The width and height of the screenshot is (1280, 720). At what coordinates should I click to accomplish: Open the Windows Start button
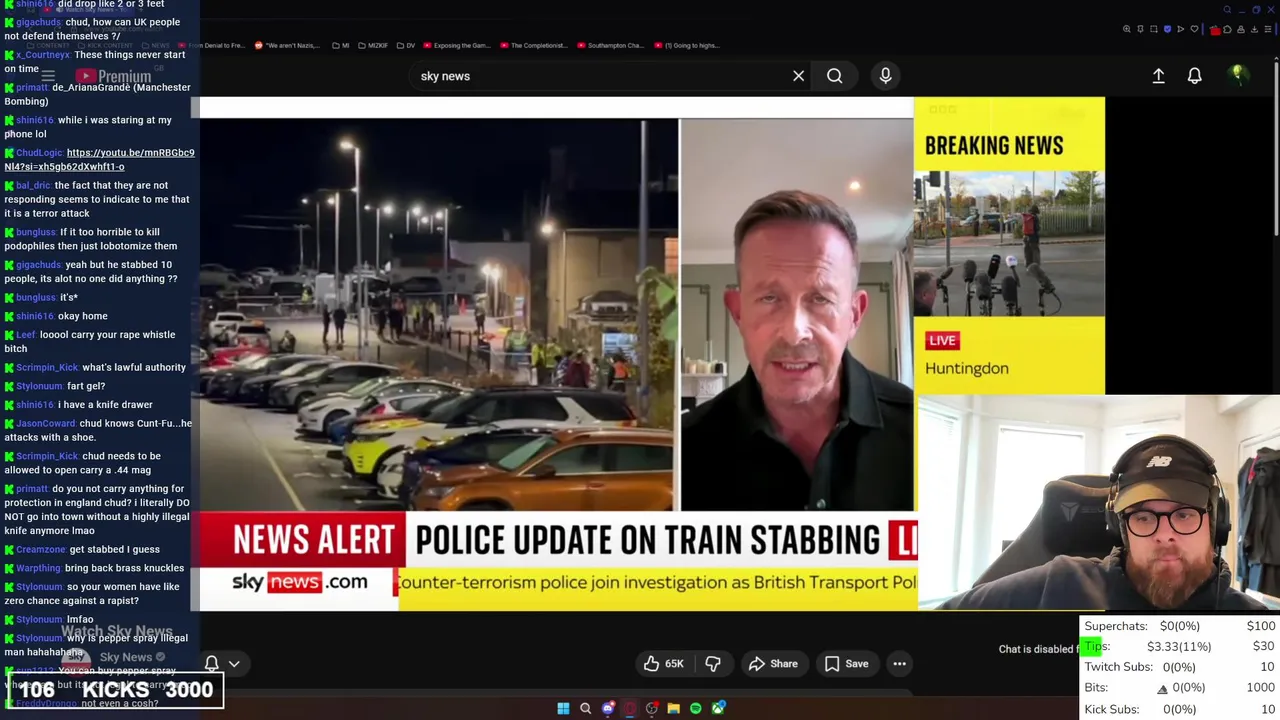click(x=563, y=708)
